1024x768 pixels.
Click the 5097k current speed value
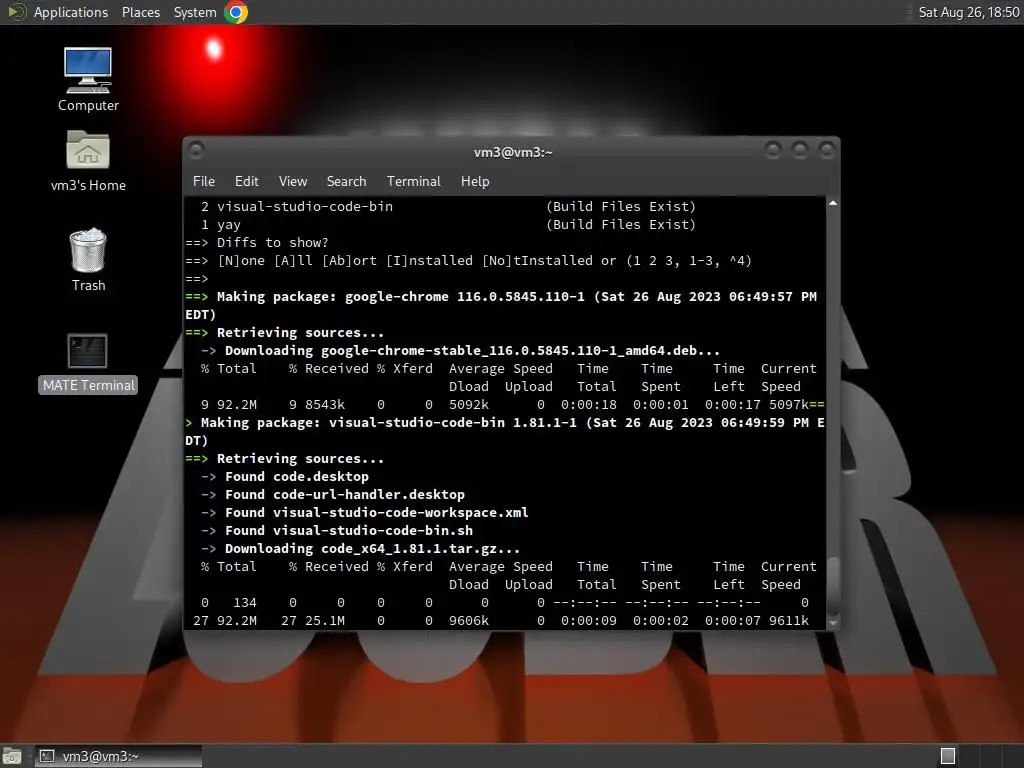pyautogui.click(x=788, y=404)
